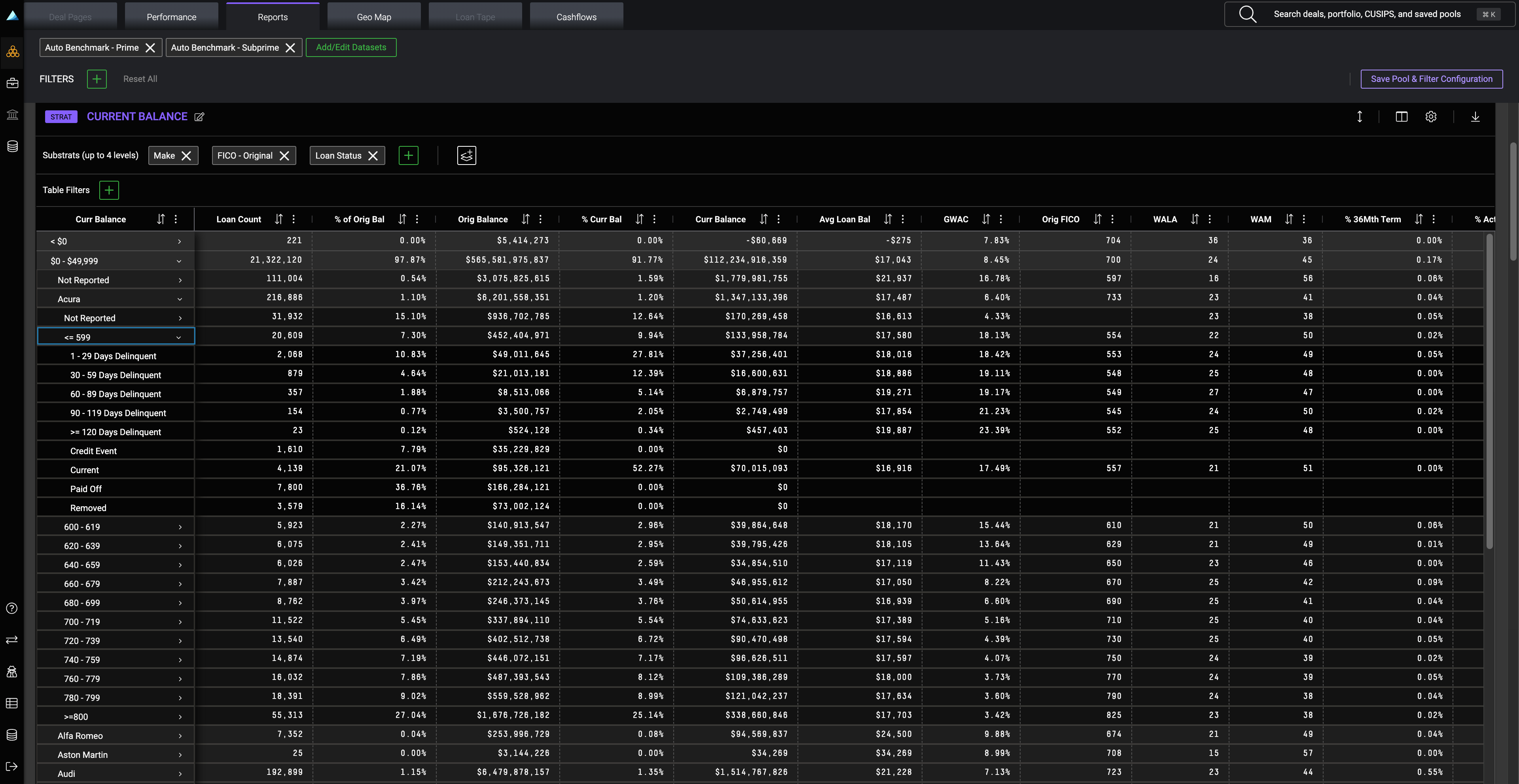Click the briefcase portfolio sidebar icon
Image resolution: width=1519 pixels, height=784 pixels.
12,83
